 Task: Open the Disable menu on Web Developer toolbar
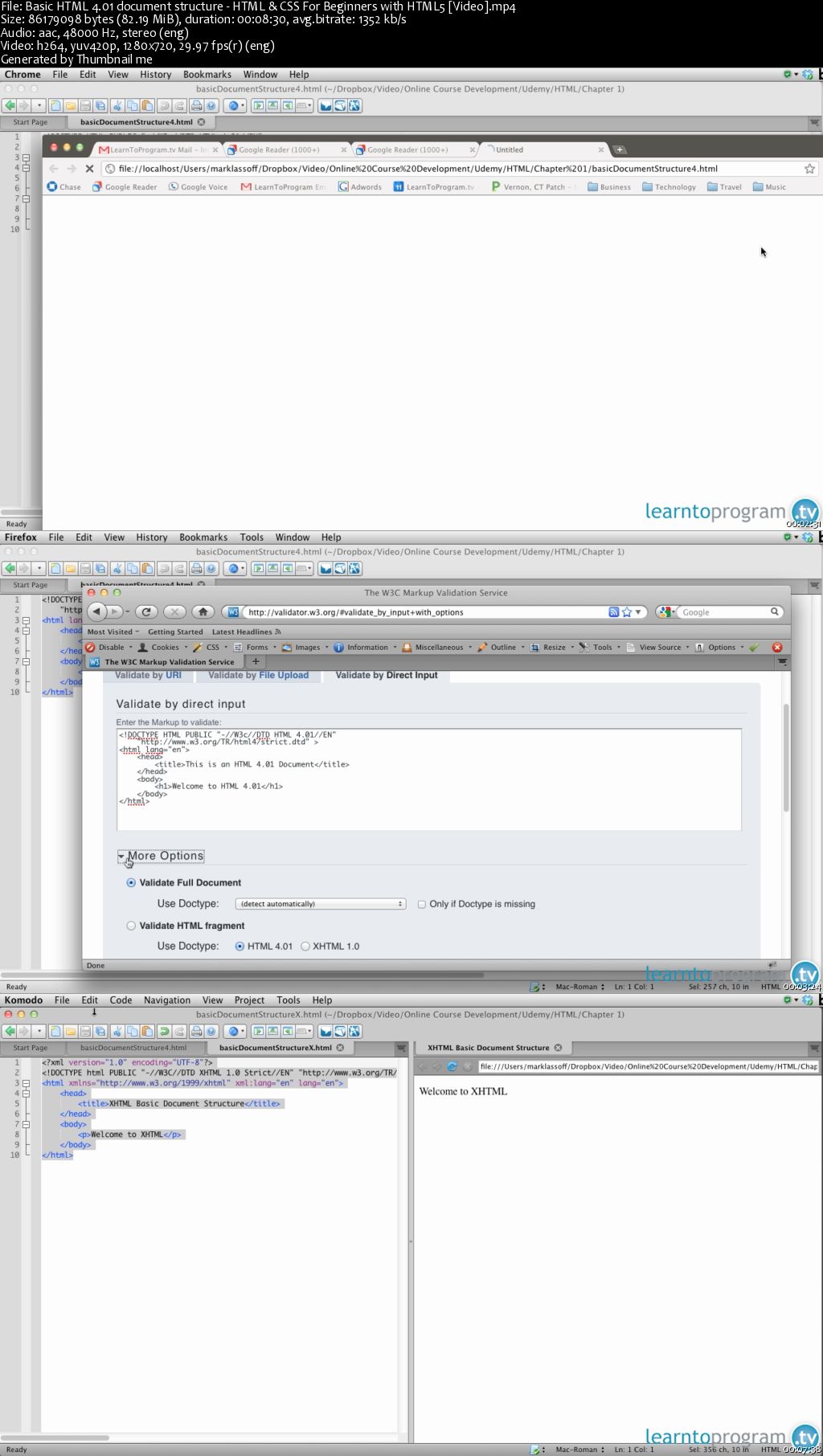pyautogui.click(x=110, y=647)
